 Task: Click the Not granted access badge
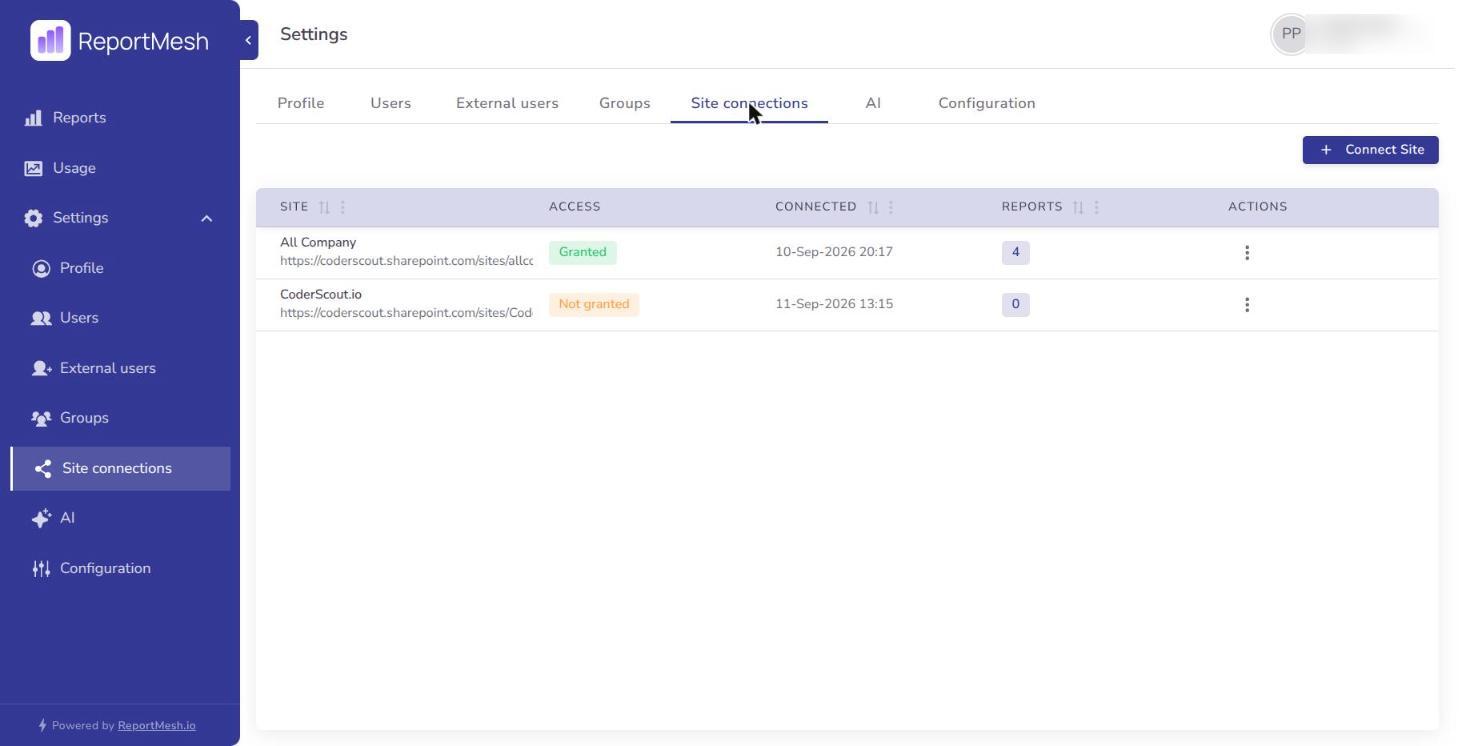[x=594, y=304]
